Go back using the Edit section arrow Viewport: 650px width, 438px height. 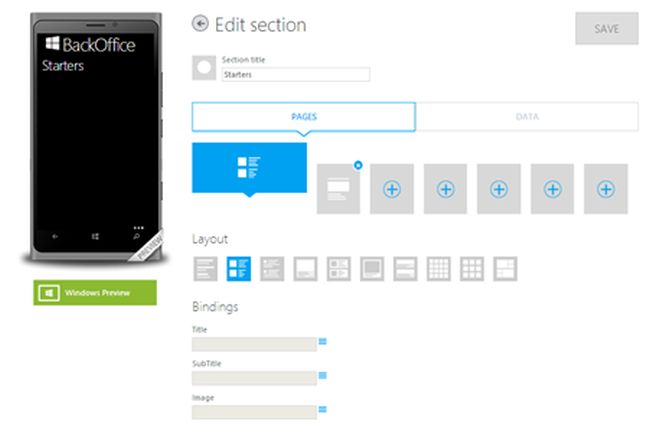[200, 24]
